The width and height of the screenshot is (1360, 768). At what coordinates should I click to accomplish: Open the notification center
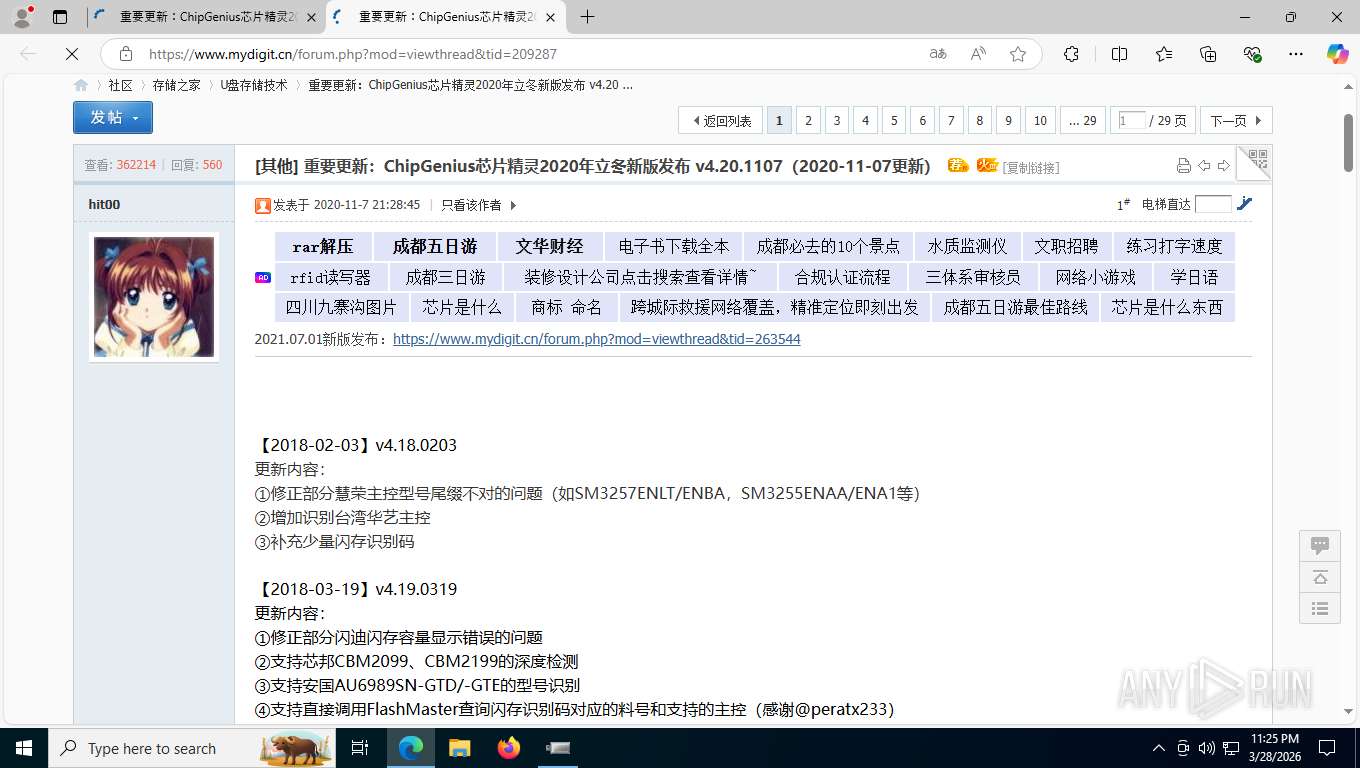[1327, 748]
